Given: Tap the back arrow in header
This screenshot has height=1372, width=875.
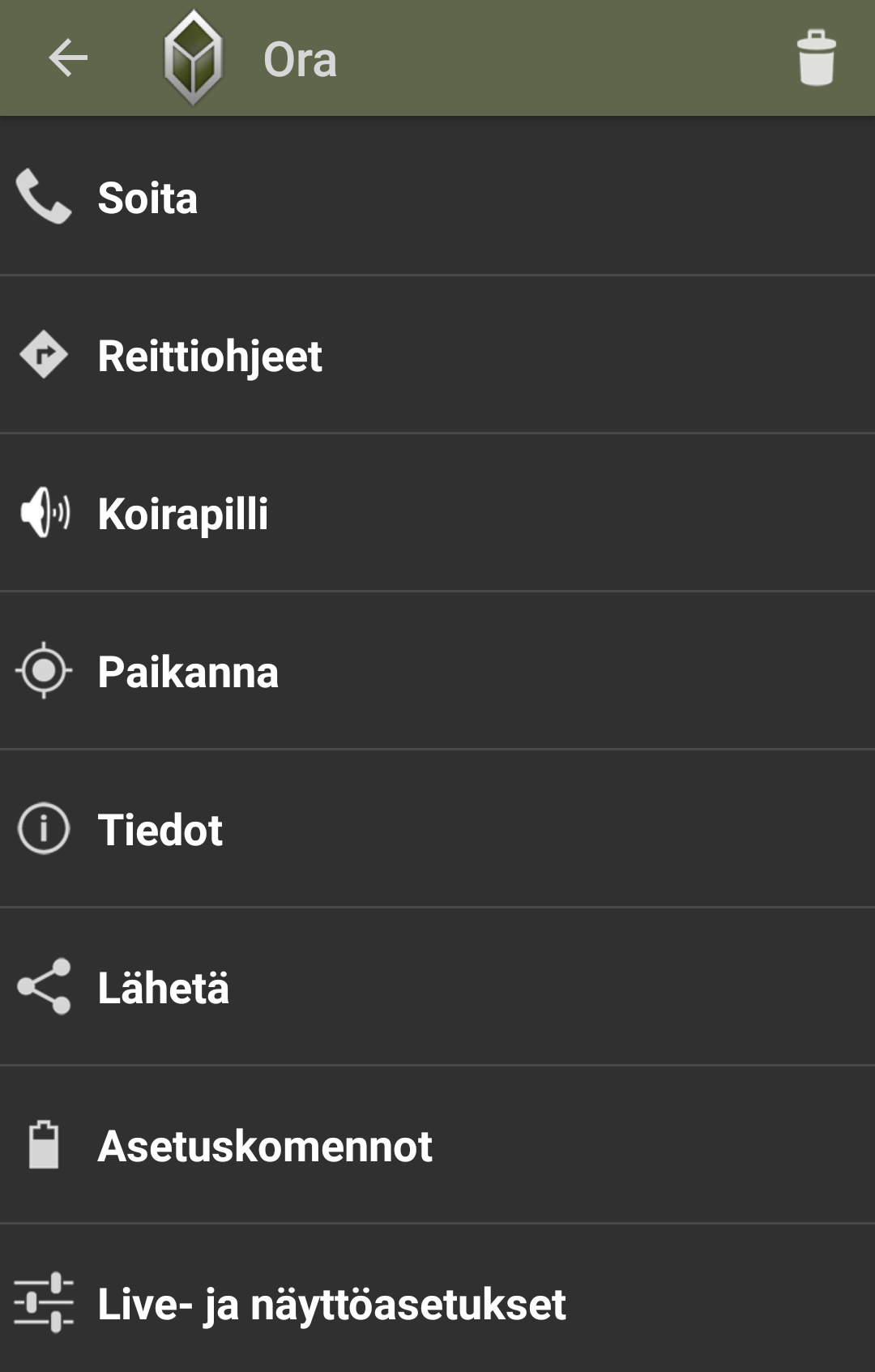Looking at the screenshot, I should tap(68, 58).
